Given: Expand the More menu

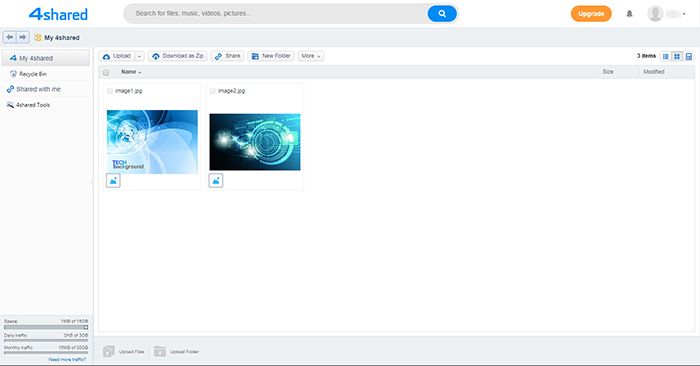Looking at the screenshot, I should [311, 56].
